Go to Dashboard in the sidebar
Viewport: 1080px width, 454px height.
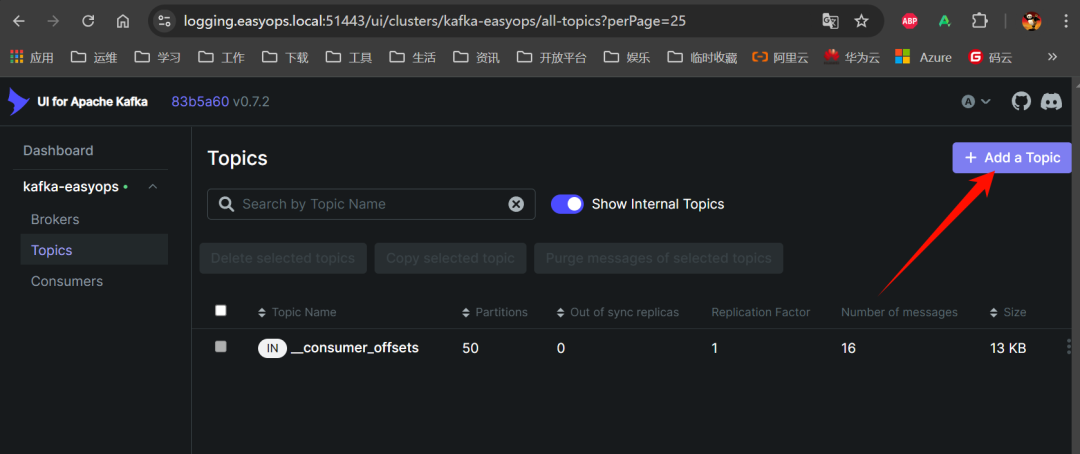[x=58, y=150]
